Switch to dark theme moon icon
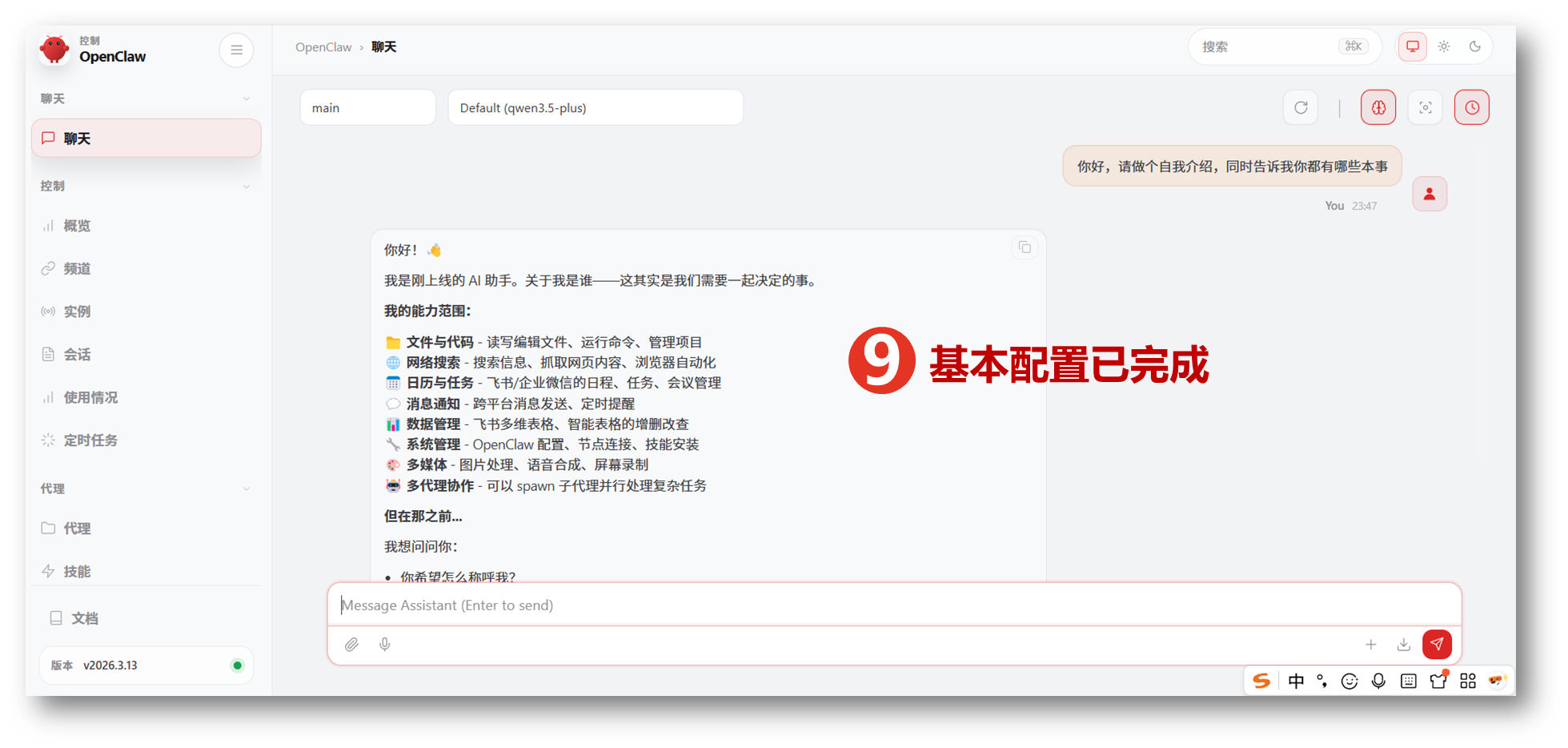The width and height of the screenshot is (1568, 748). (x=1475, y=46)
